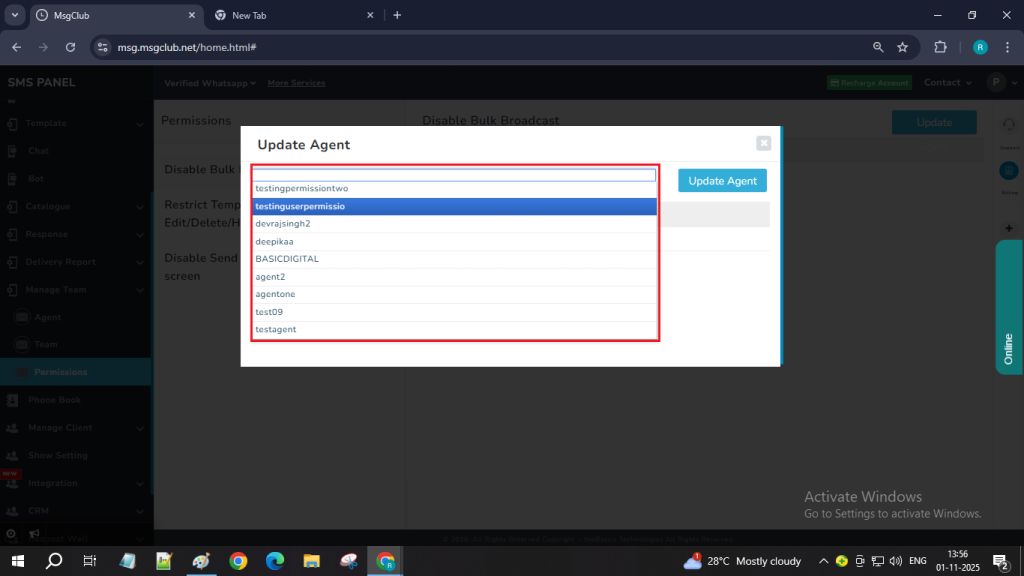Select testingpermissiontwo from agent list
The width and height of the screenshot is (1024, 576).
455,189
